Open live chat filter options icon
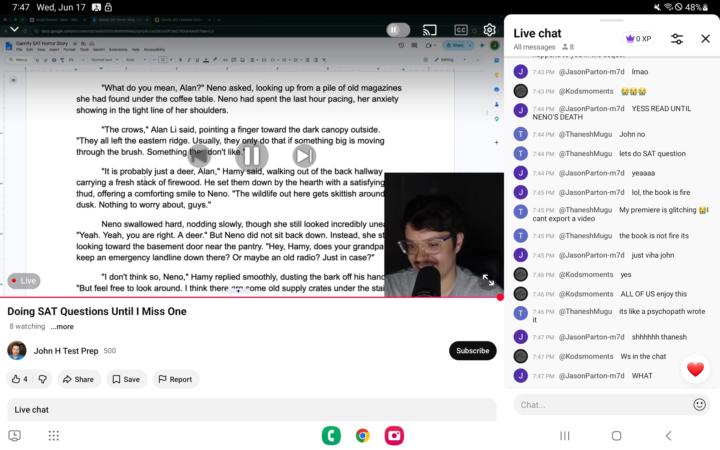Image resolution: width=720 pixels, height=450 pixels. pos(677,39)
